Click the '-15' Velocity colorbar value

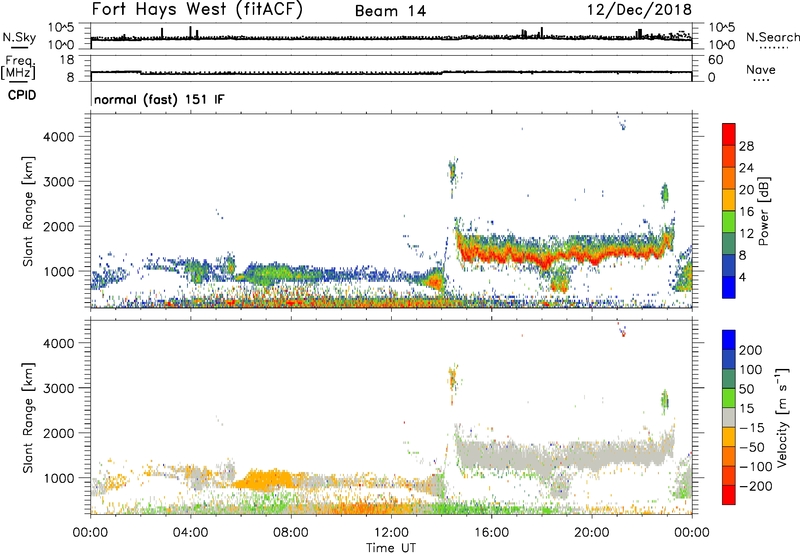(x=752, y=427)
